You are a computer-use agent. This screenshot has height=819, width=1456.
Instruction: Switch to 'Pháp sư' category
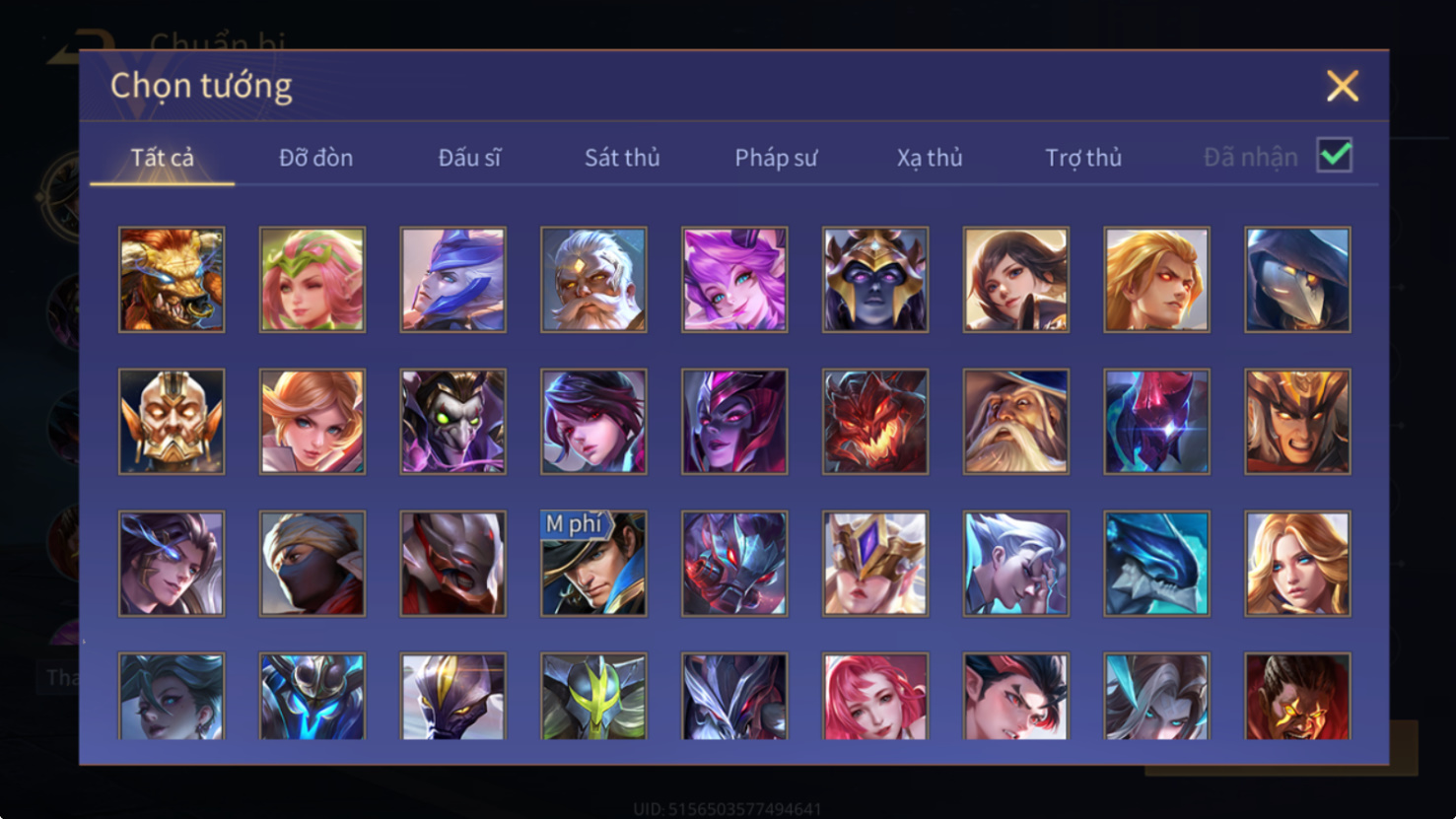[x=776, y=158]
